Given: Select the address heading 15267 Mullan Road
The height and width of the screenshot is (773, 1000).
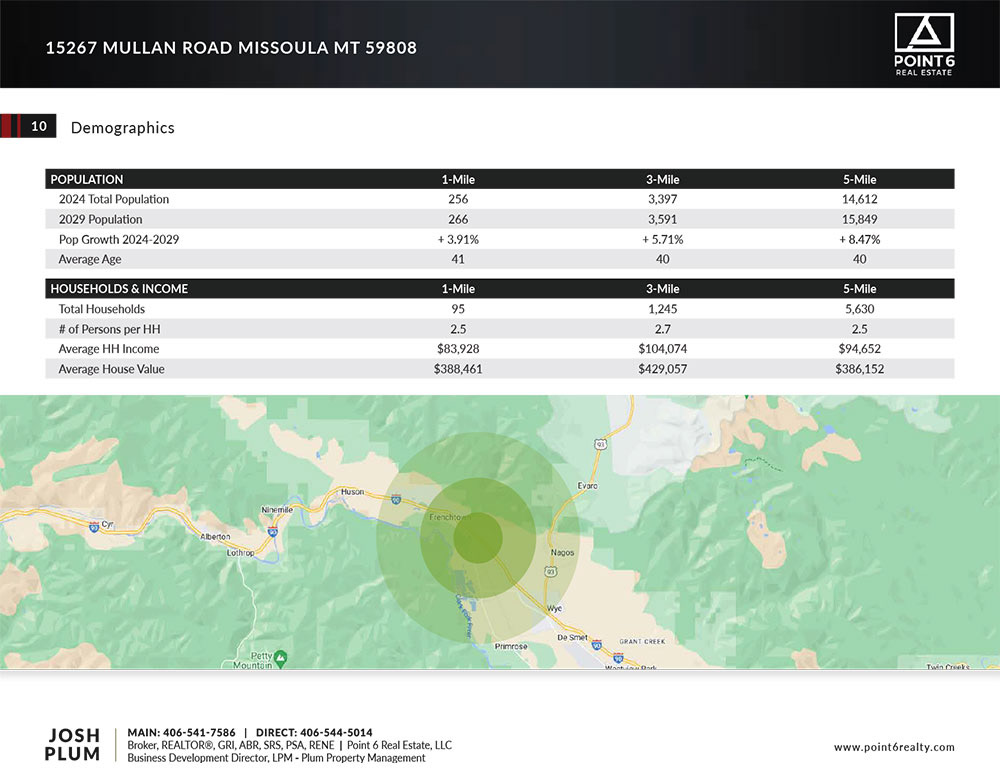Looking at the screenshot, I should (x=231, y=48).
